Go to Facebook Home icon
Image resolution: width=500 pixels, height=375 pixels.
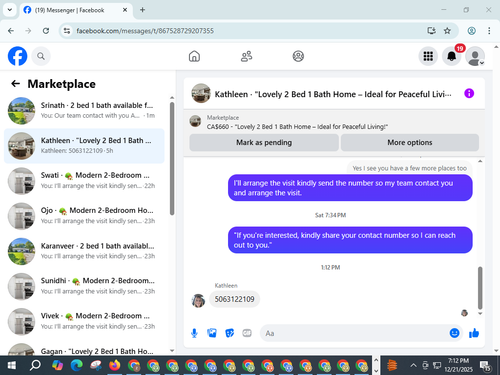click(194, 56)
